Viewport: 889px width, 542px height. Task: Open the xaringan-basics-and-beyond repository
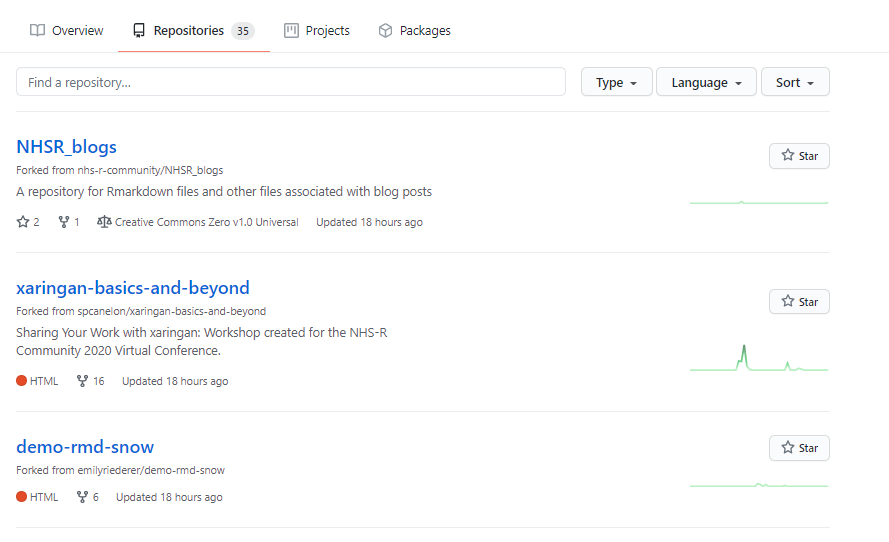[x=133, y=288]
